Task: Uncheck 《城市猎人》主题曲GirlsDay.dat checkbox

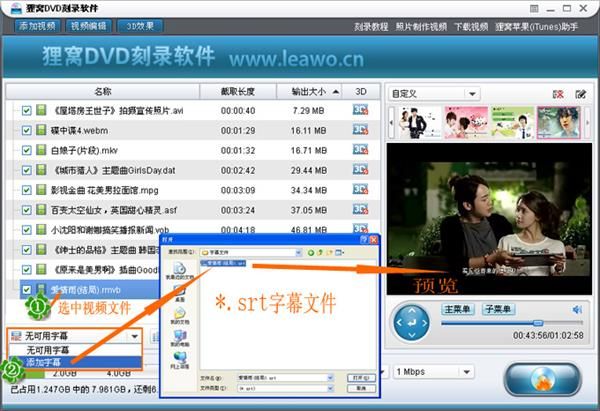Action: 26,170
